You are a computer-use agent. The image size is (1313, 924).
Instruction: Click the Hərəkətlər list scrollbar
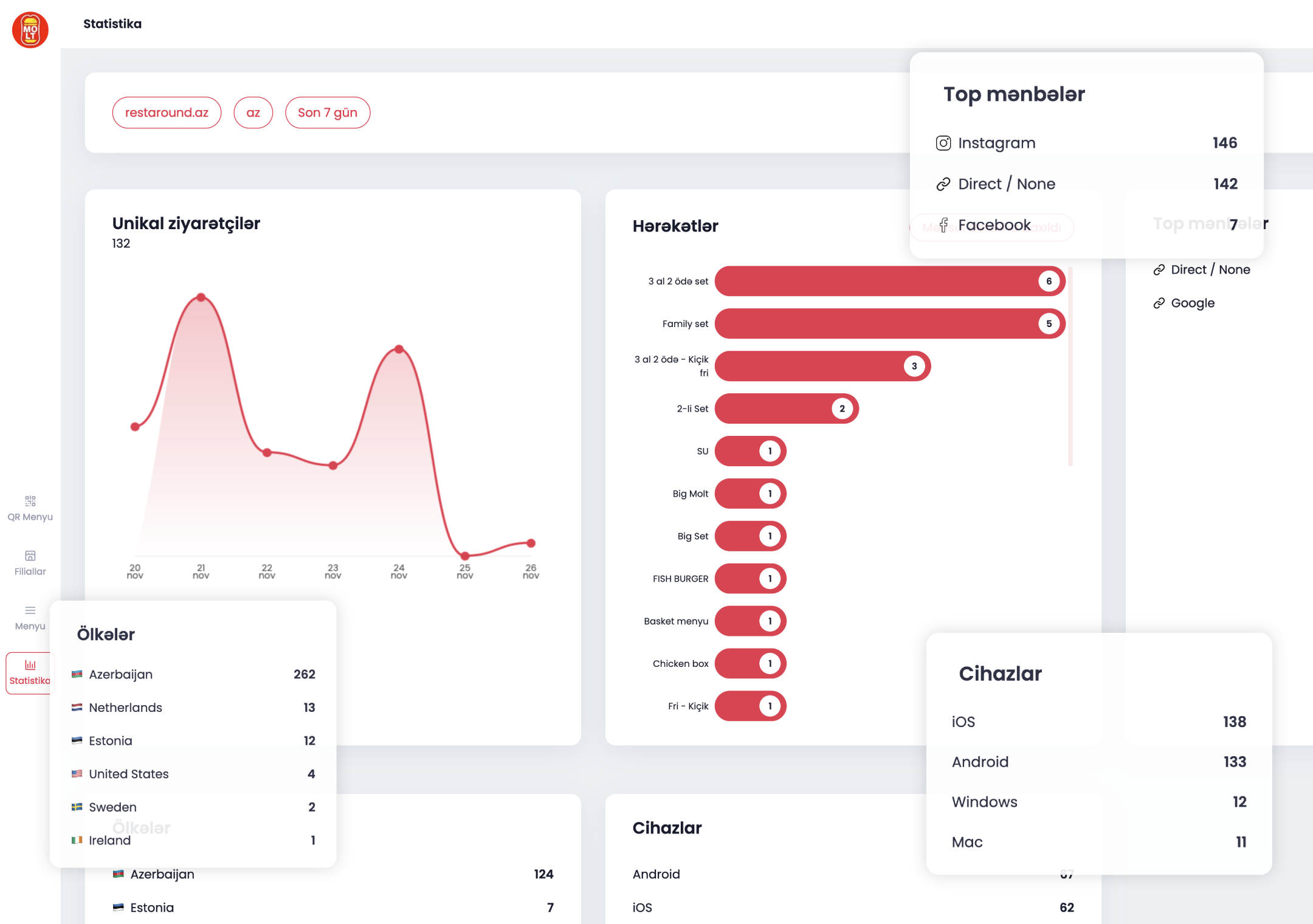pyautogui.click(x=1070, y=365)
